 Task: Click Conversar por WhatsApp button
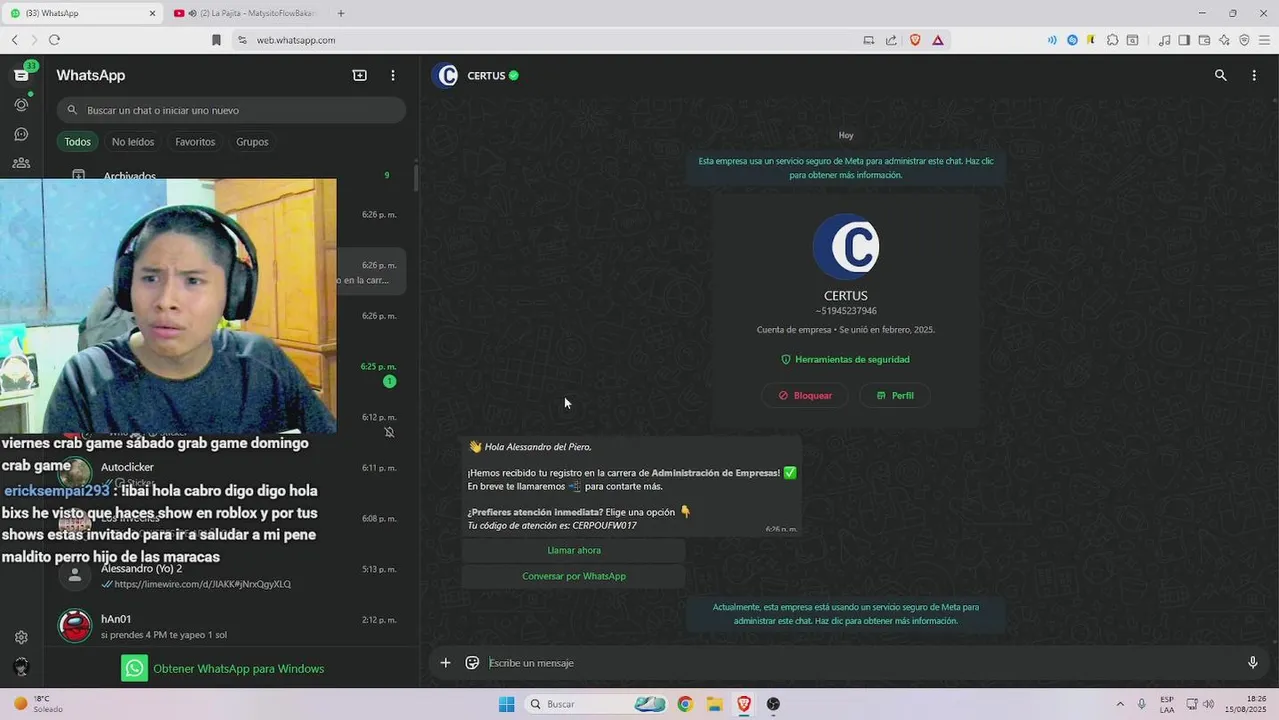(x=574, y=576)
